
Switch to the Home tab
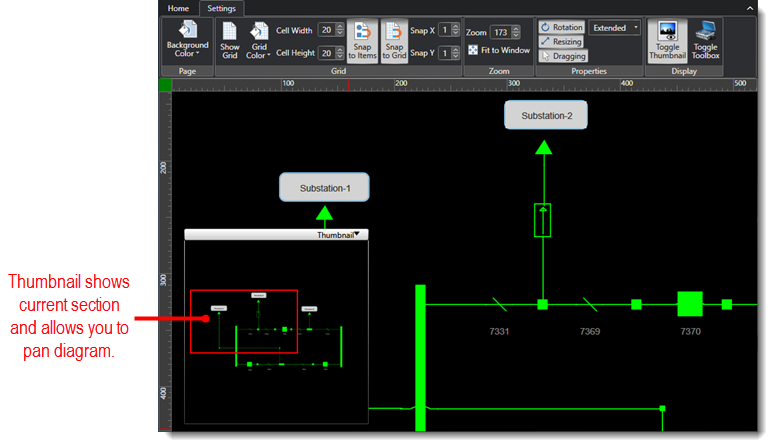point(178,8)
